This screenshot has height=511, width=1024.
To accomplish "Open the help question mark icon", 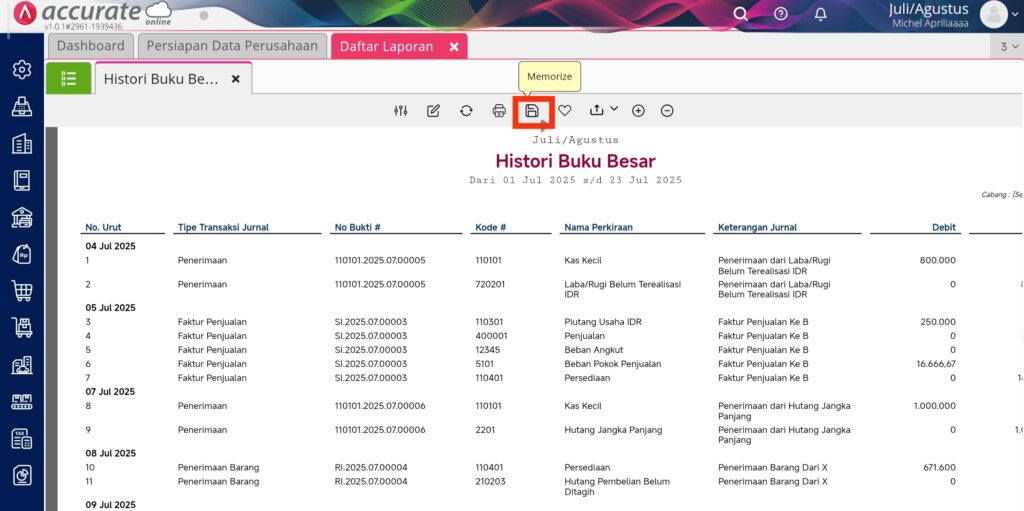I will pos(780,14).
